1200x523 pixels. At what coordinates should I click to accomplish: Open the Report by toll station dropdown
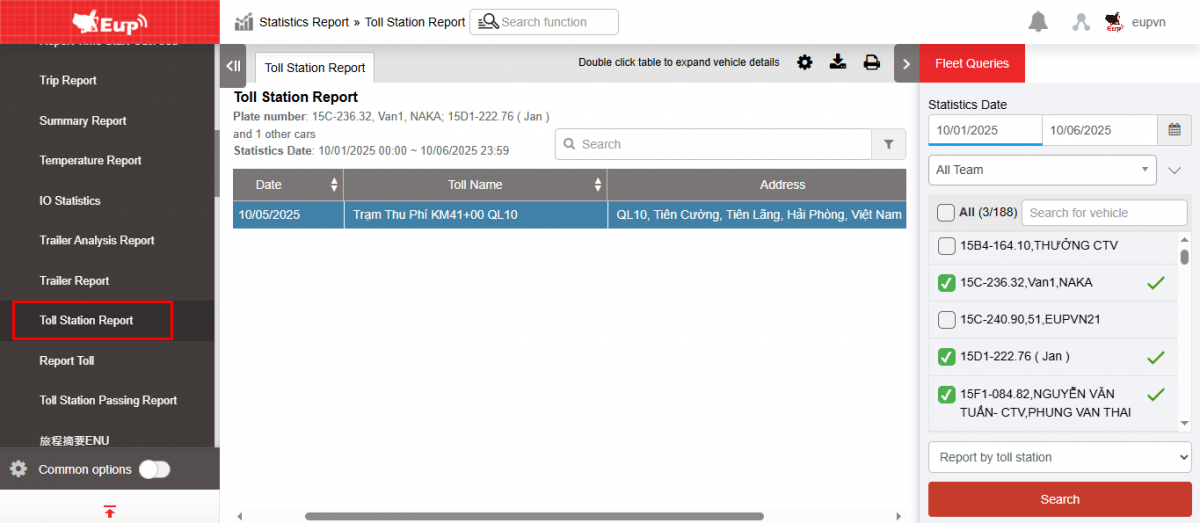coord(1059,457)
